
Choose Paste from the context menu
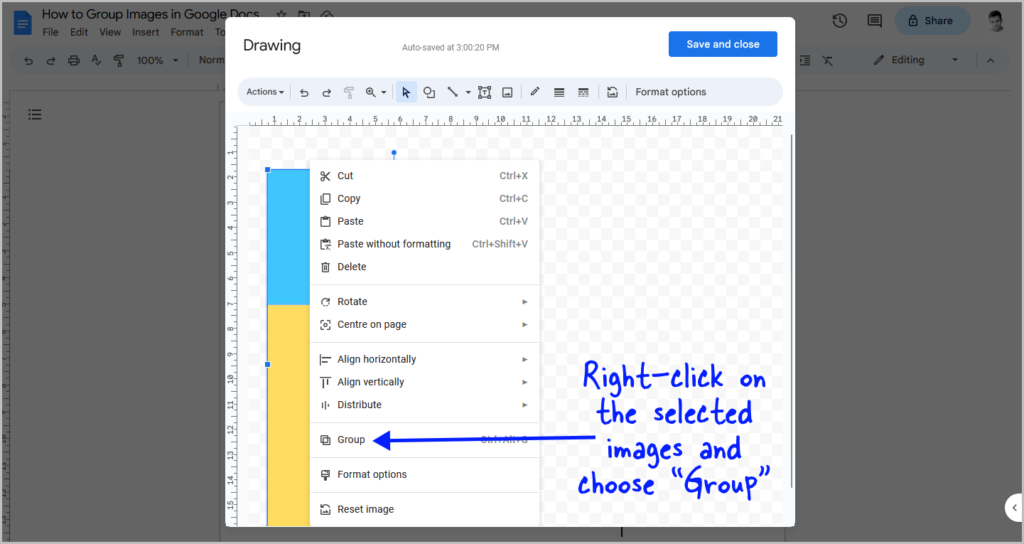424,221
